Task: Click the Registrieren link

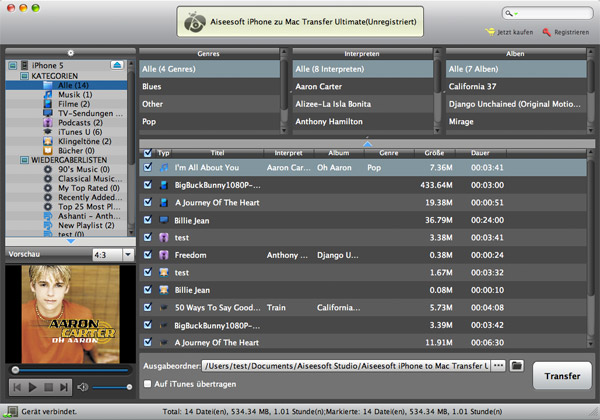Action: coord(572,32)
